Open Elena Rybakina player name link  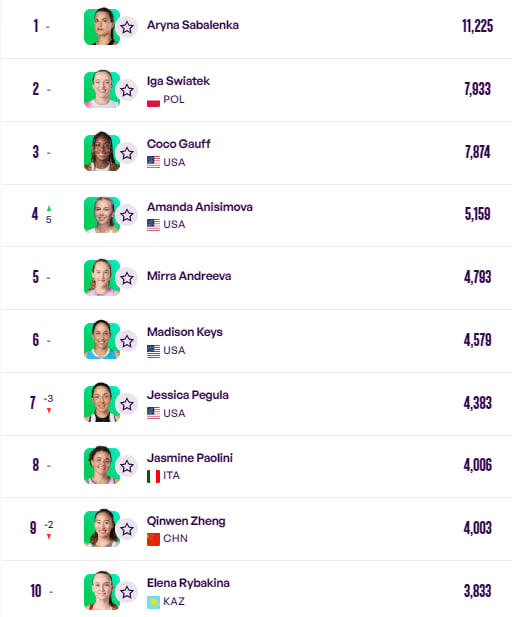(x=189, y=583)
